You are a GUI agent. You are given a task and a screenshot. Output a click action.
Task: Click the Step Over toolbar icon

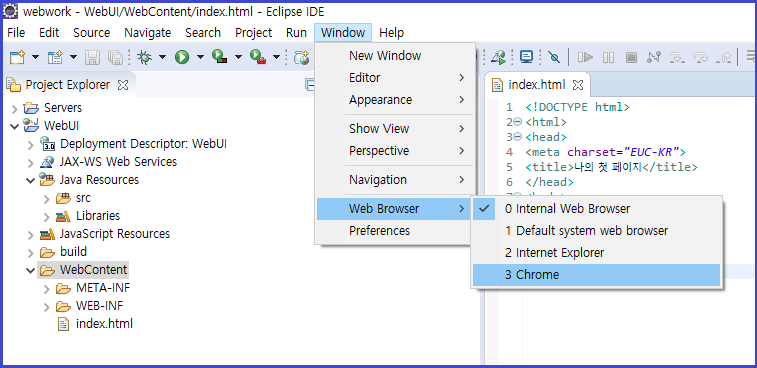click(700, 57)
